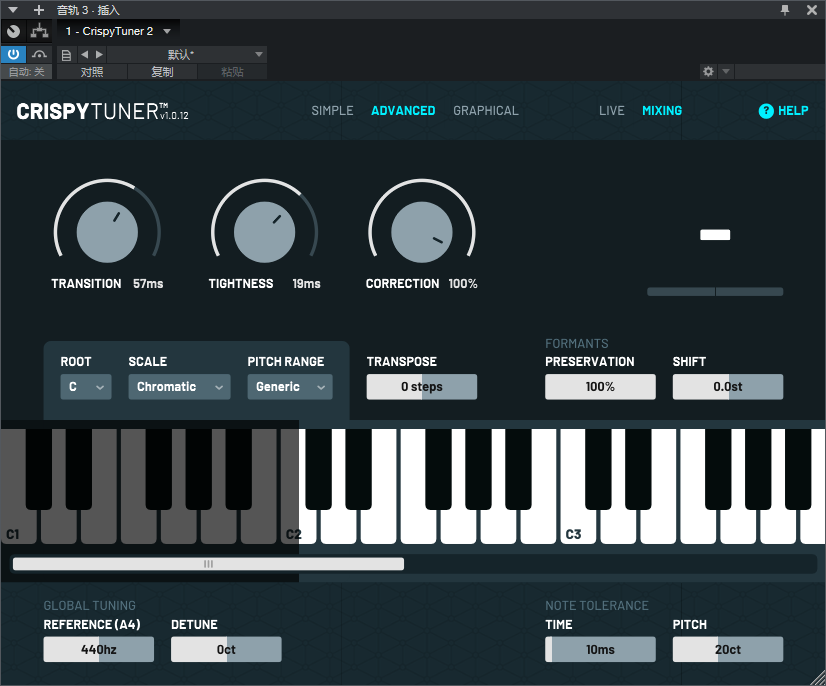826x686 pixels.
Task: Open the 1 - CrispyTuner 2 plugin dropdown
Action: (118, 32)
